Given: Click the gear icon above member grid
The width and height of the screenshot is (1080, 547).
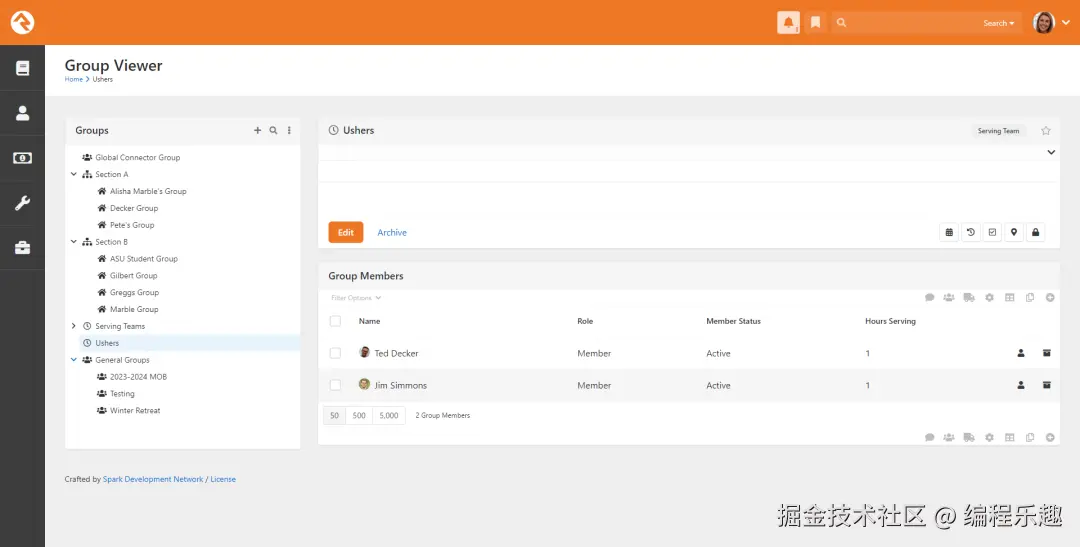Looking at the screenshot, I should (x=989, y=298).
